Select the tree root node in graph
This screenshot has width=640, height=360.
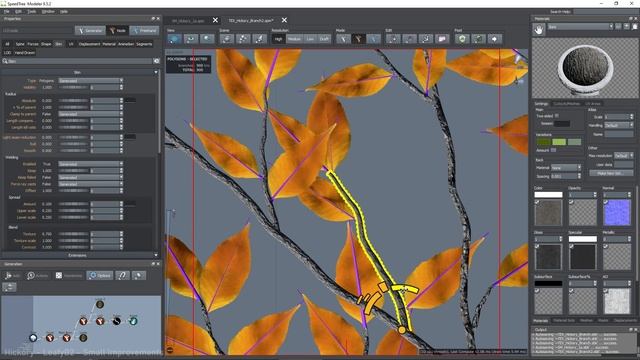33,338
